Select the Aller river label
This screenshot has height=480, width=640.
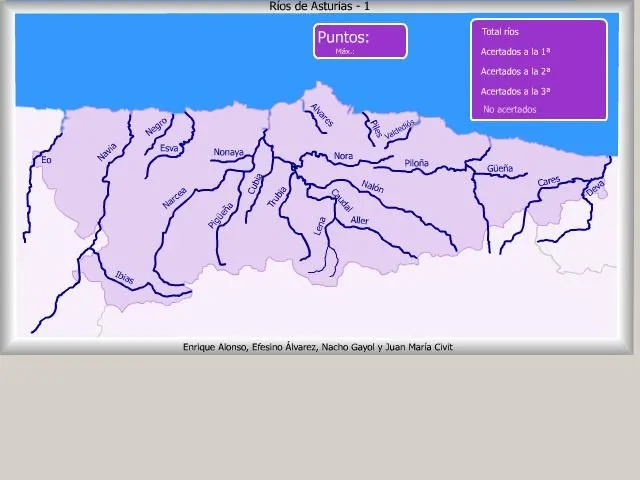click(360, 220)
